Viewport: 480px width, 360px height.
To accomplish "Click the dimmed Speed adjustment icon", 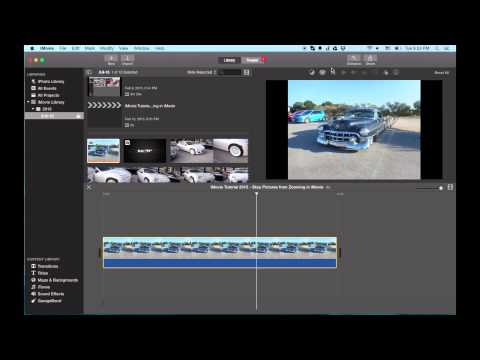I will pos(375,72).
